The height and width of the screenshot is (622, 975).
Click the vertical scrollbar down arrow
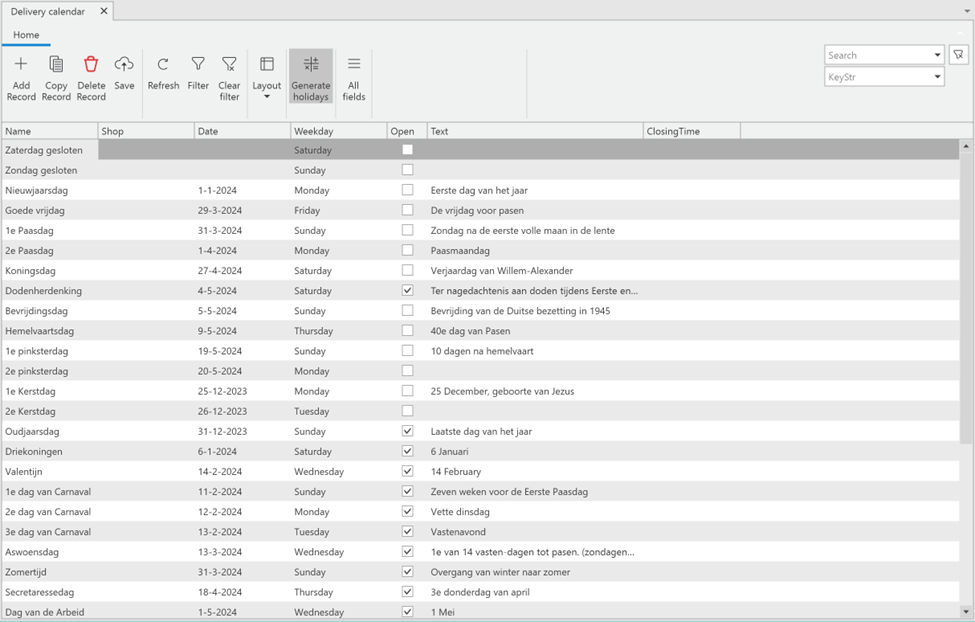coord(966,610)
